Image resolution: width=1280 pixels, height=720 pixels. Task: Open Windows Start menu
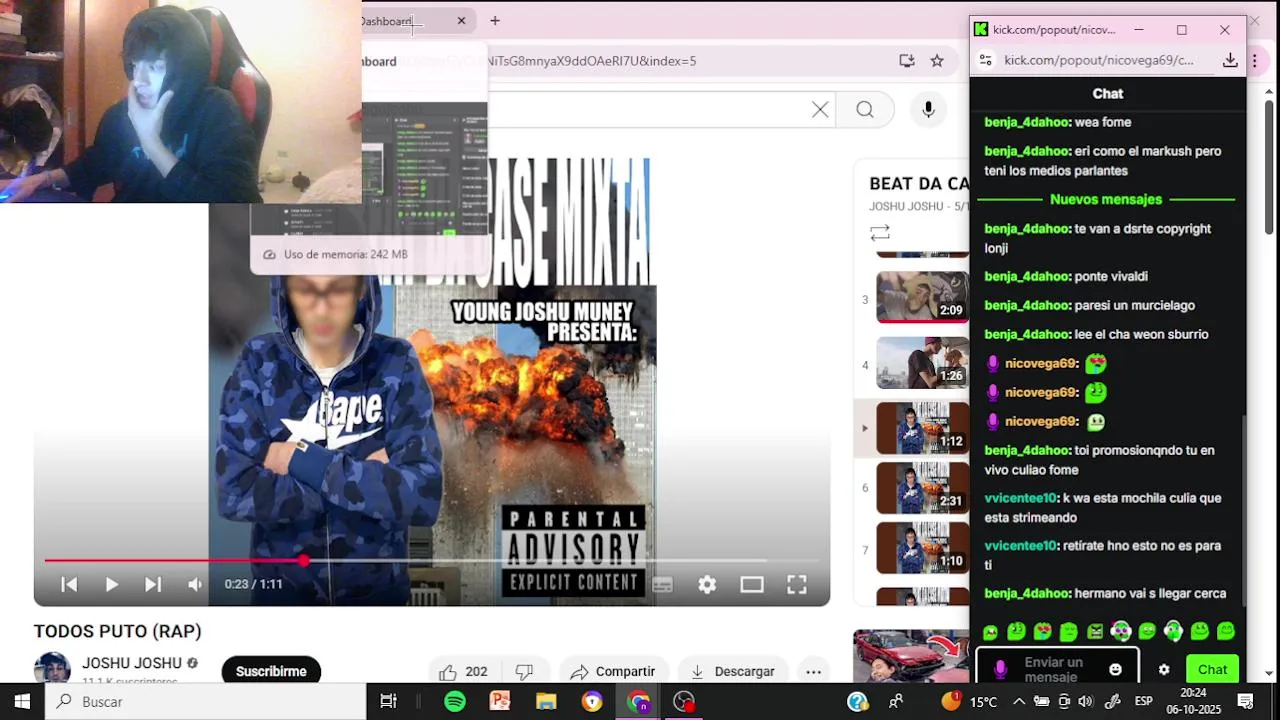pyautogui.click(x=22, y=701)
